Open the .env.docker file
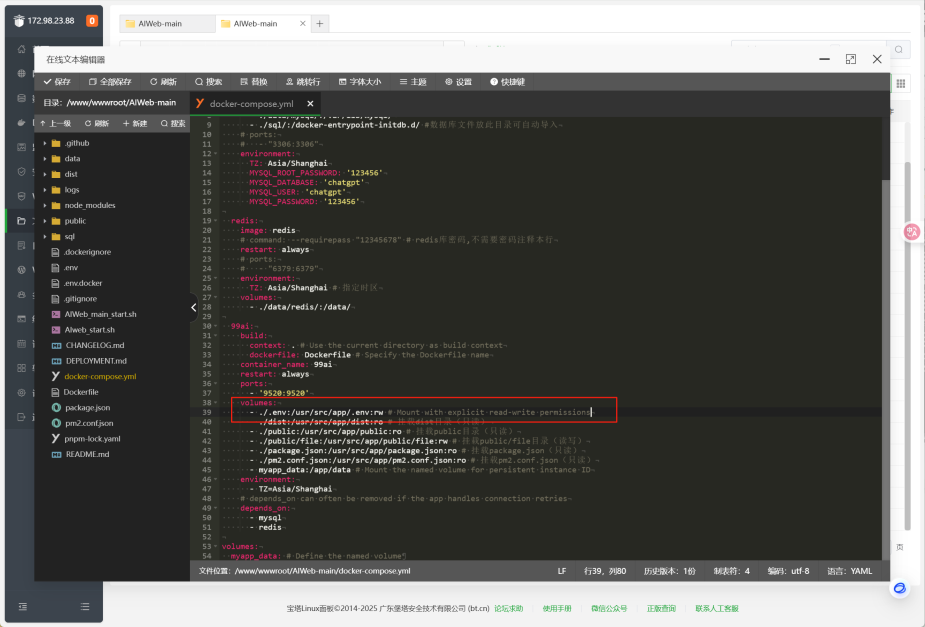The image size is (925, 627). (82, 283)
